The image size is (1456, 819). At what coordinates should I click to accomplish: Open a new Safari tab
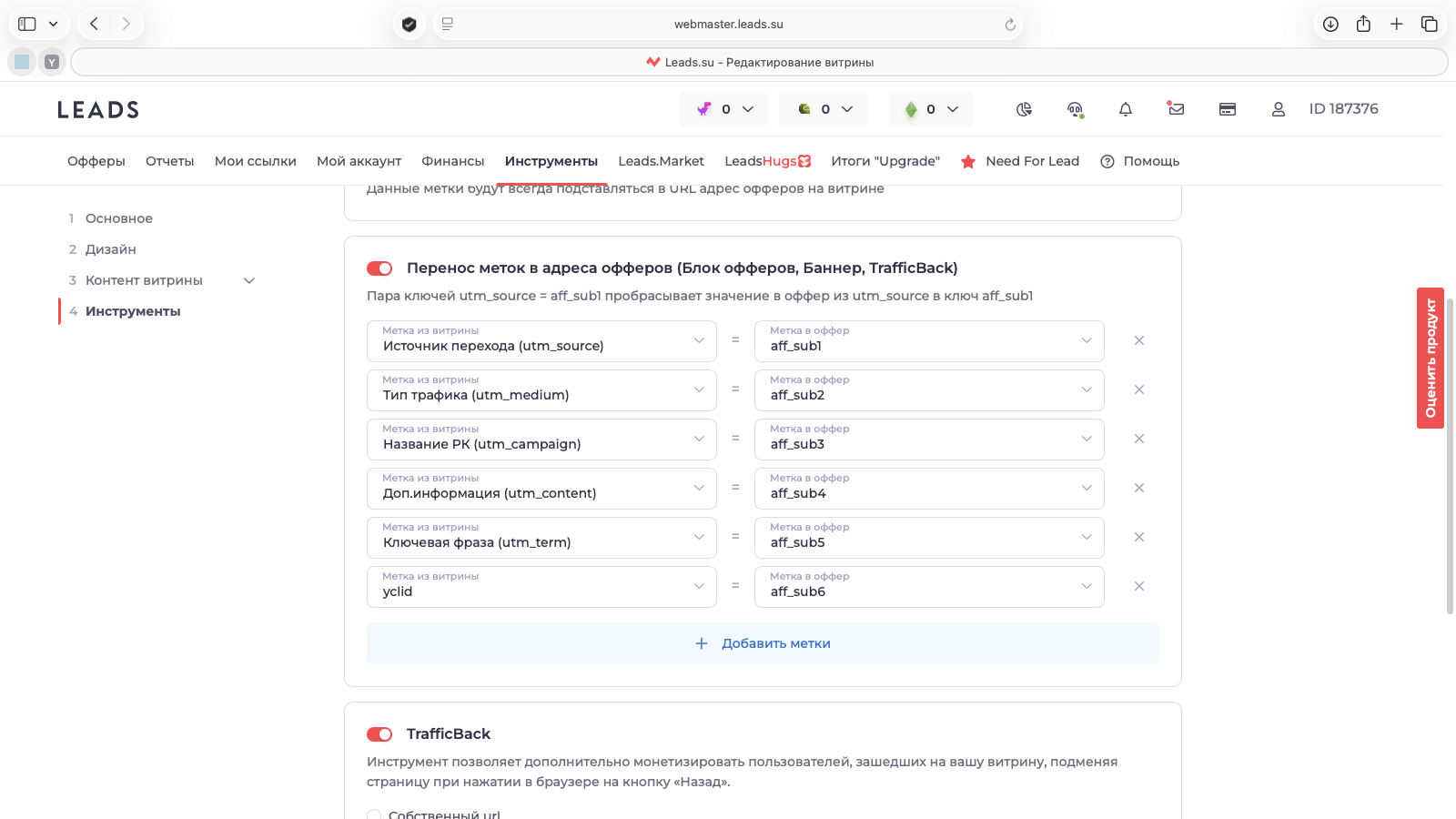click(x=1396, y=25)
